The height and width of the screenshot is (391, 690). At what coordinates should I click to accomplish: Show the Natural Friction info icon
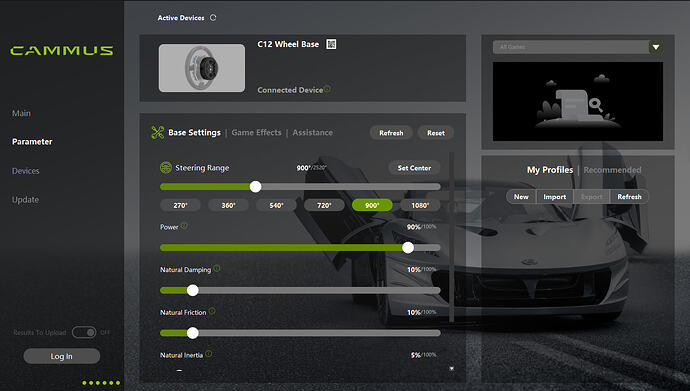point(212,311)
